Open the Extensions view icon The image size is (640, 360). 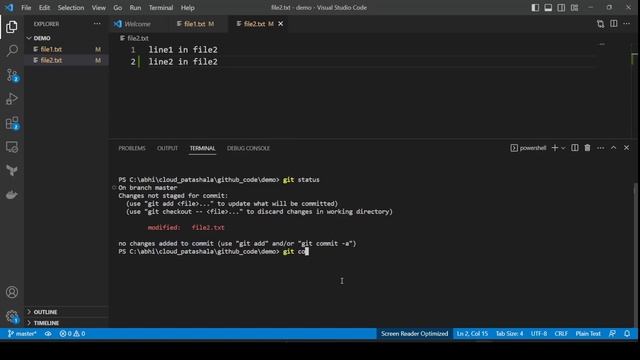12,123
